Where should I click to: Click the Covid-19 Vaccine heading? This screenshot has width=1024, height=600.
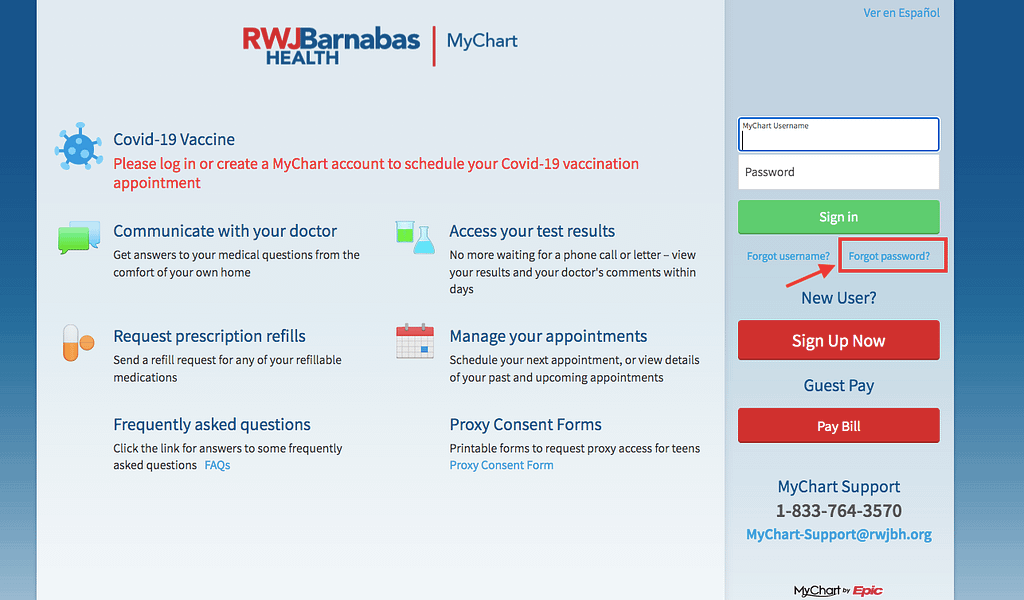pos(174,139)
